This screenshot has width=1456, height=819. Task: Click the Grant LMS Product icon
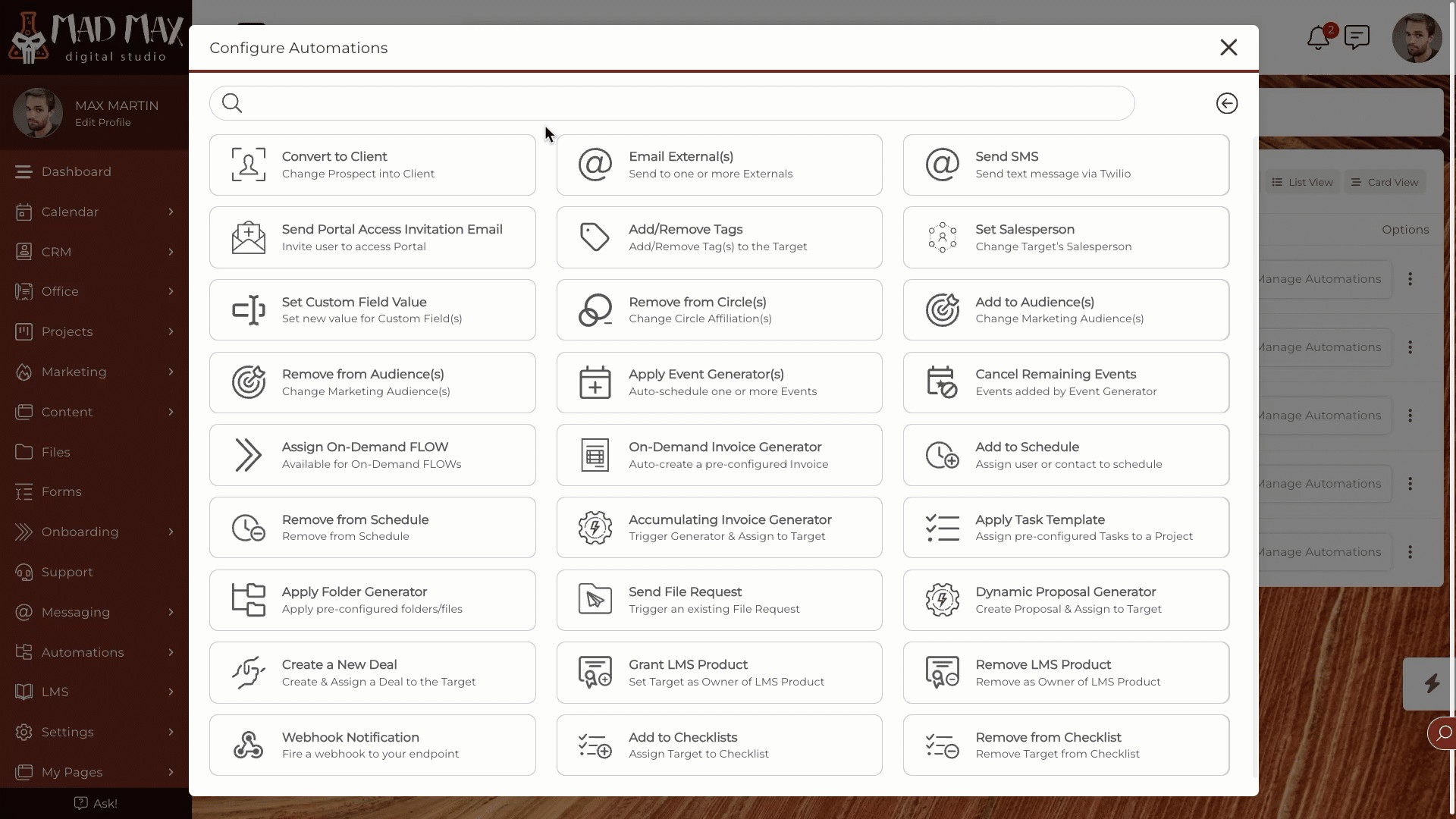(x=594, y=672)
